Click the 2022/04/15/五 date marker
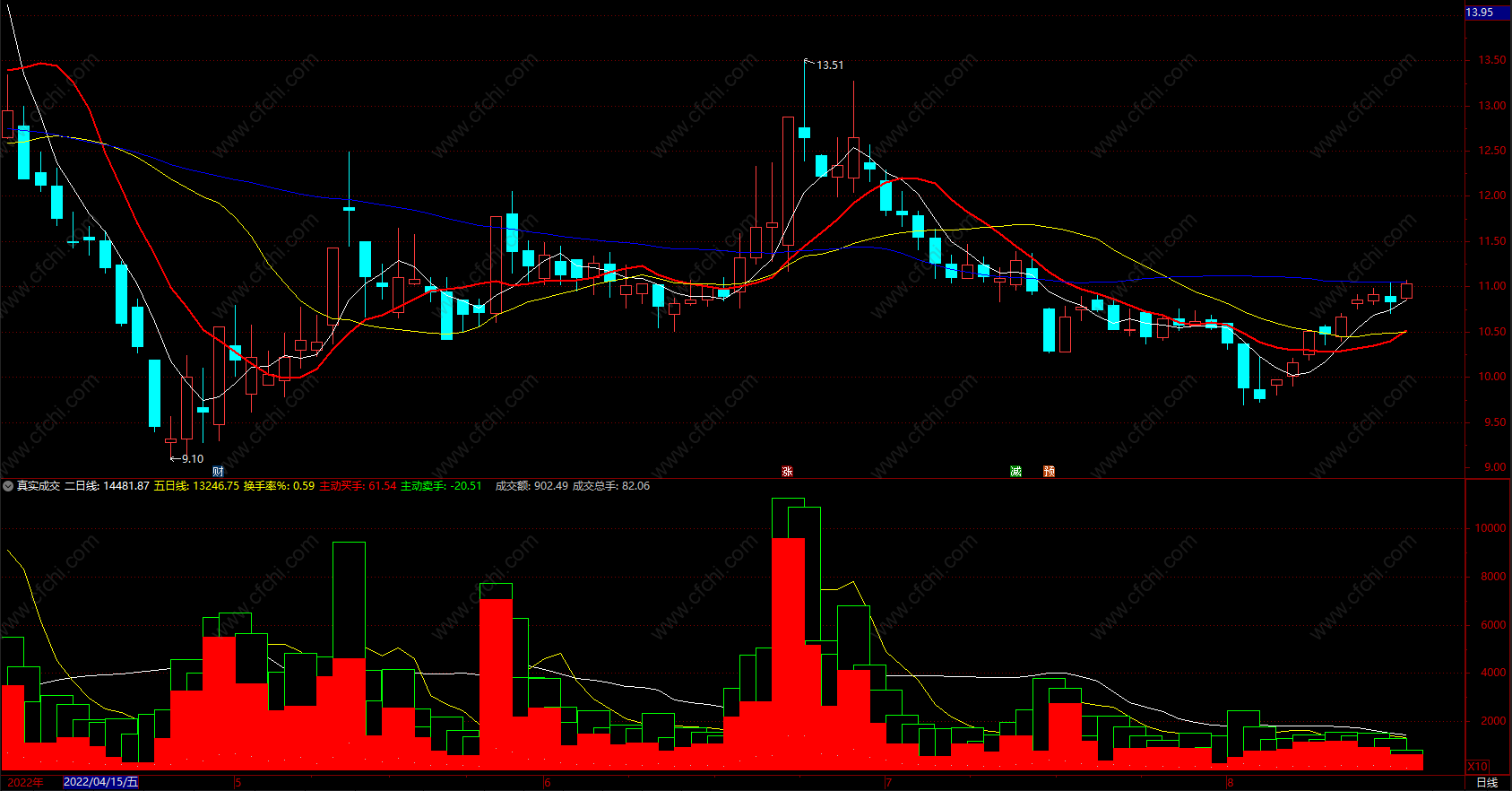The height and width of the screenshot is (791, 1512). pos(100,782)
